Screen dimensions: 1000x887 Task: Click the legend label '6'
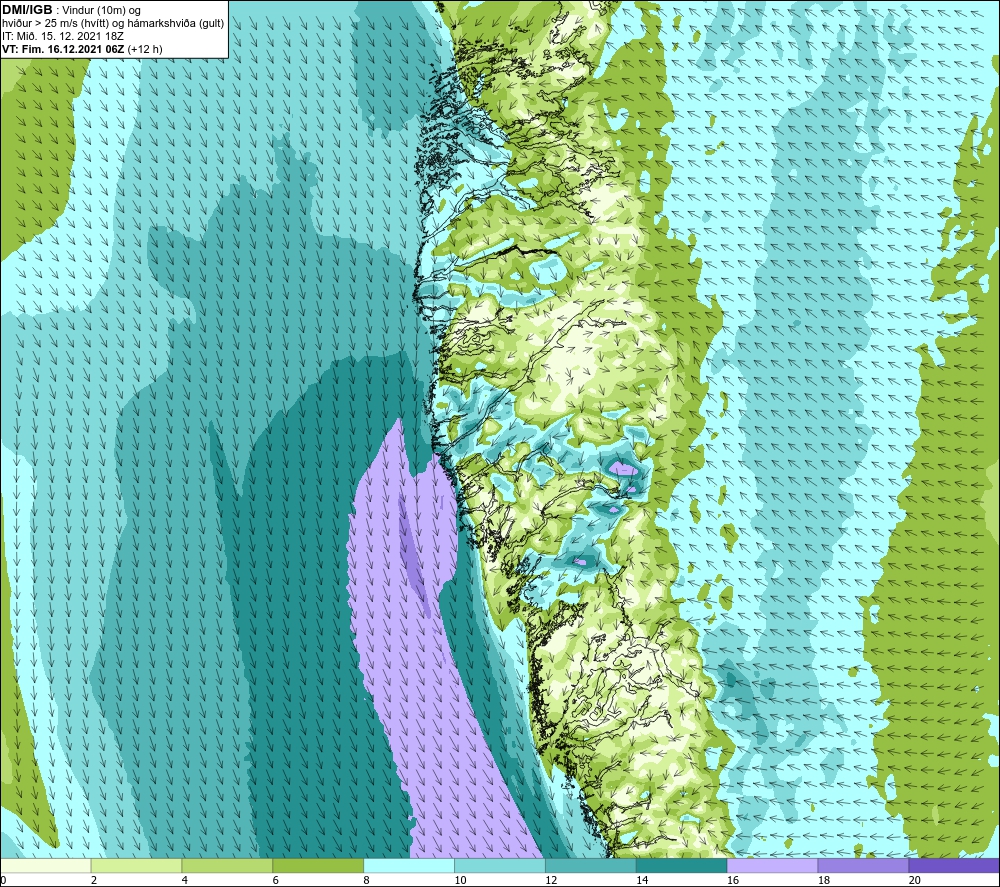pos(276,881)
